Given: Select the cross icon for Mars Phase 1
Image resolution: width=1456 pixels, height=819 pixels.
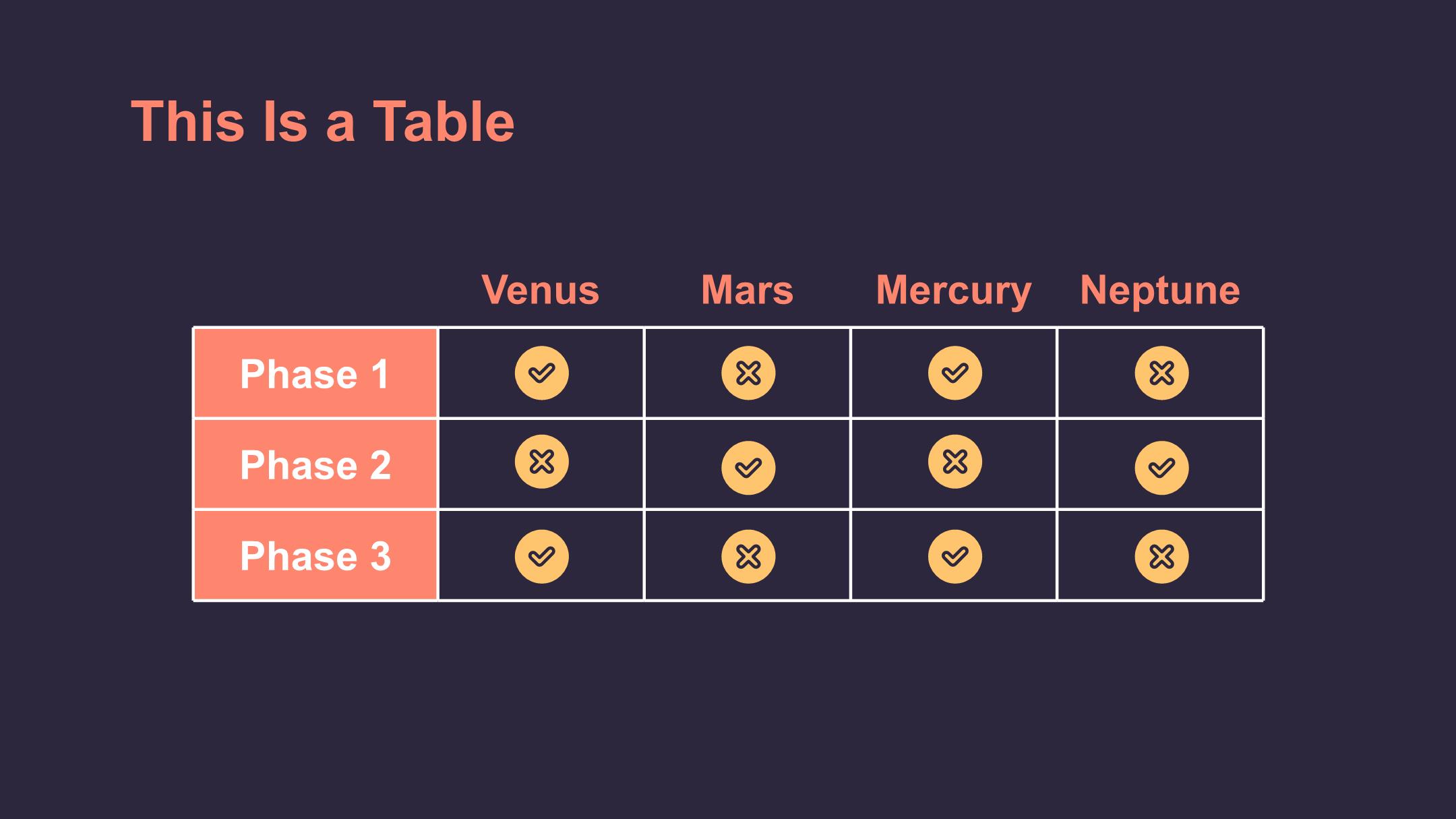Looking at the screenshot, I should [748, 373].
